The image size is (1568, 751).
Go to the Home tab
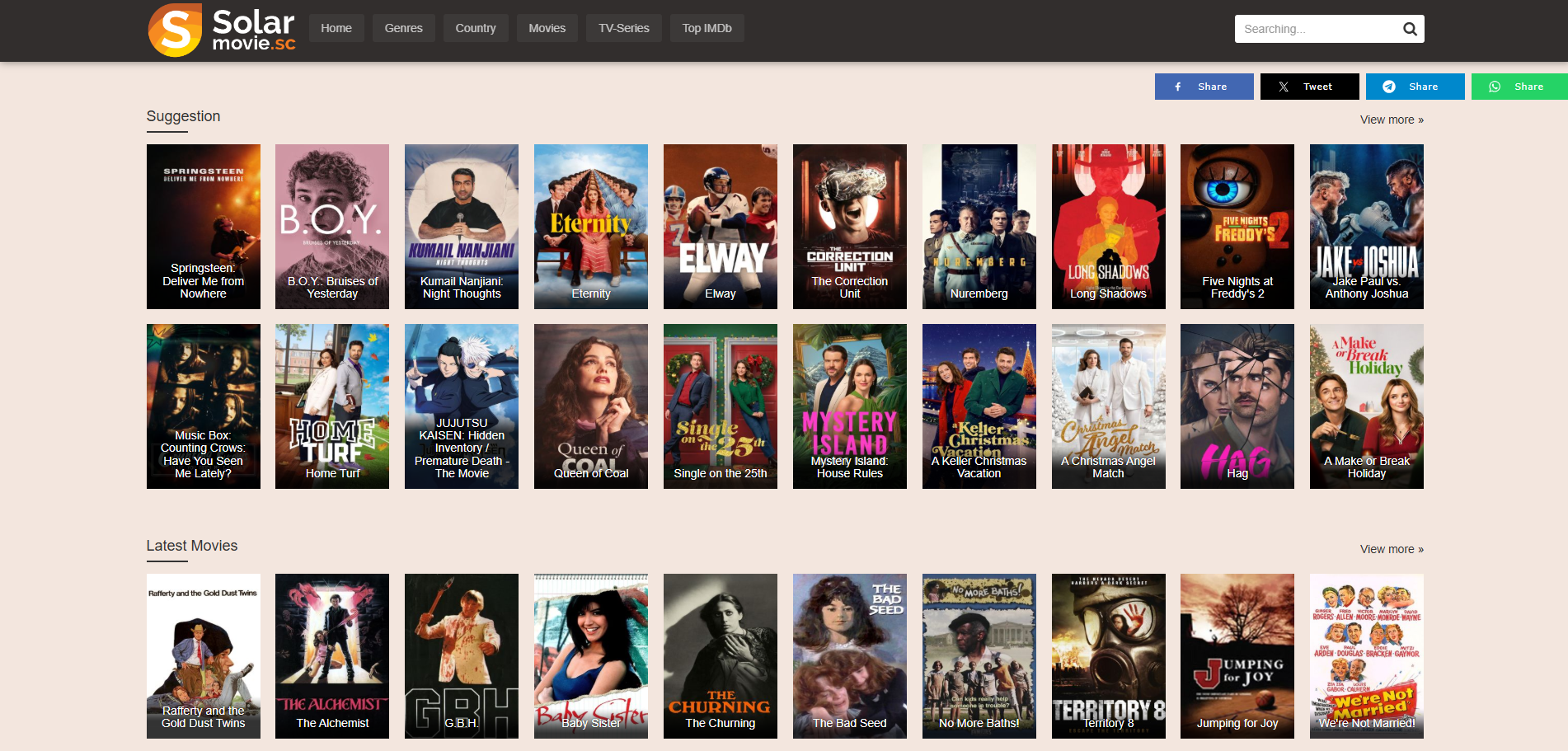pos(336,28)
